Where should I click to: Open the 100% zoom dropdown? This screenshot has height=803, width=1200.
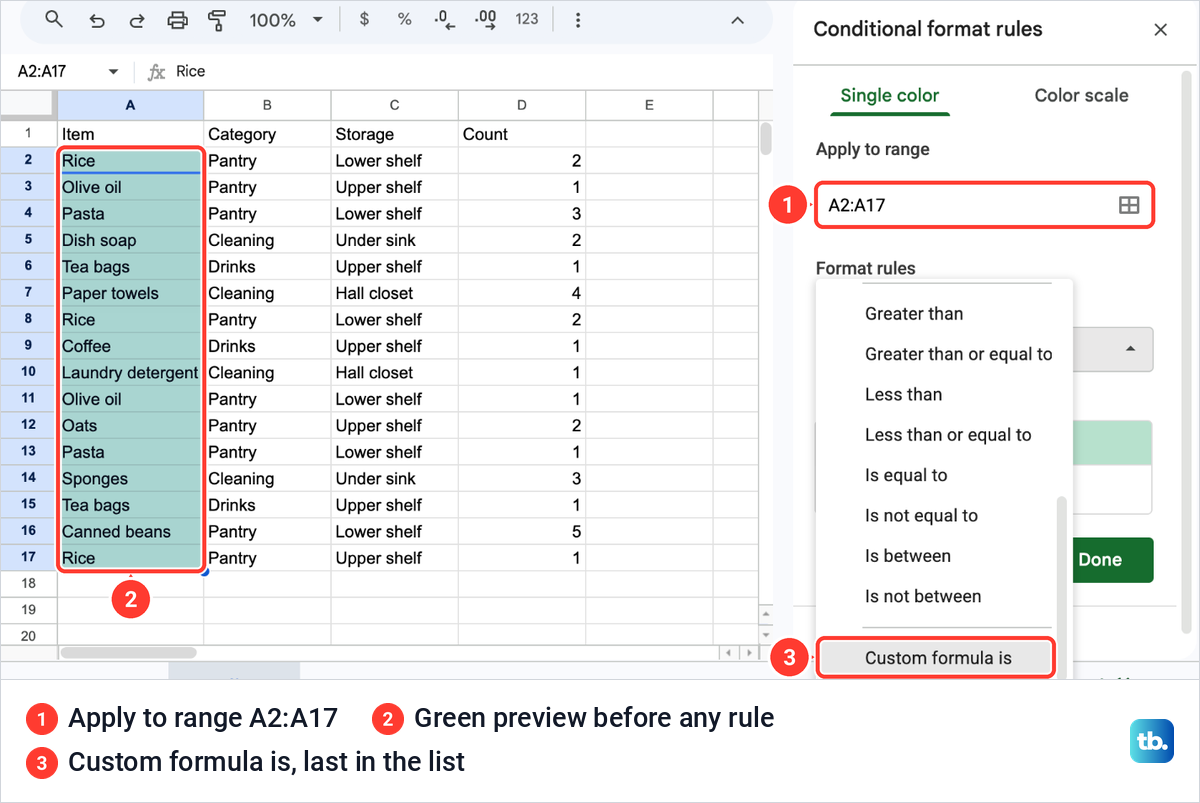click(286, 20)
